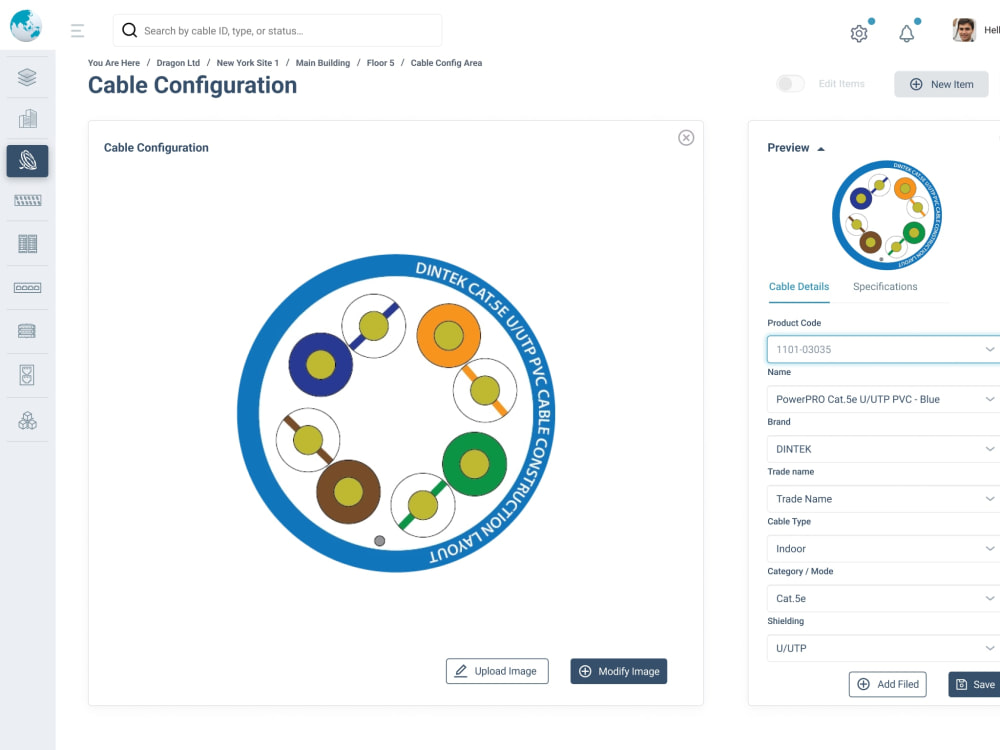Screen dimensions: 1000x750
Task: Click the solid orange wire in diagram
Action: click(448, 335)
